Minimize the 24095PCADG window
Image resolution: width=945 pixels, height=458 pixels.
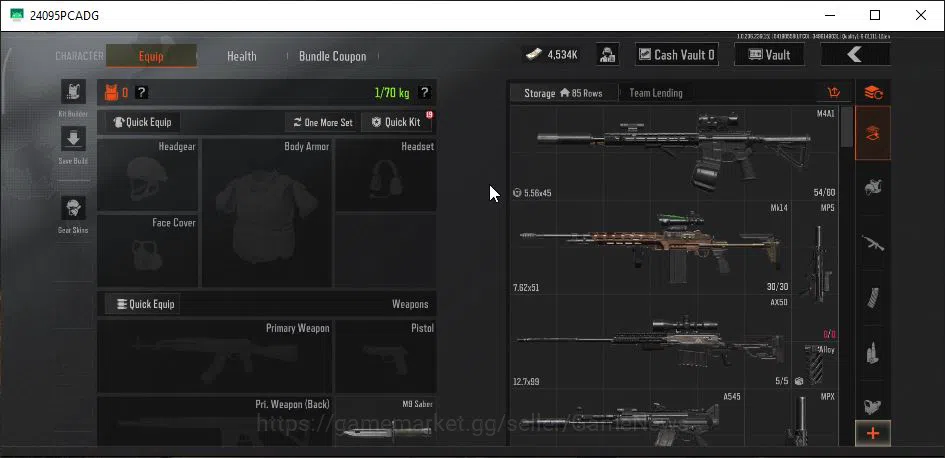829,15
